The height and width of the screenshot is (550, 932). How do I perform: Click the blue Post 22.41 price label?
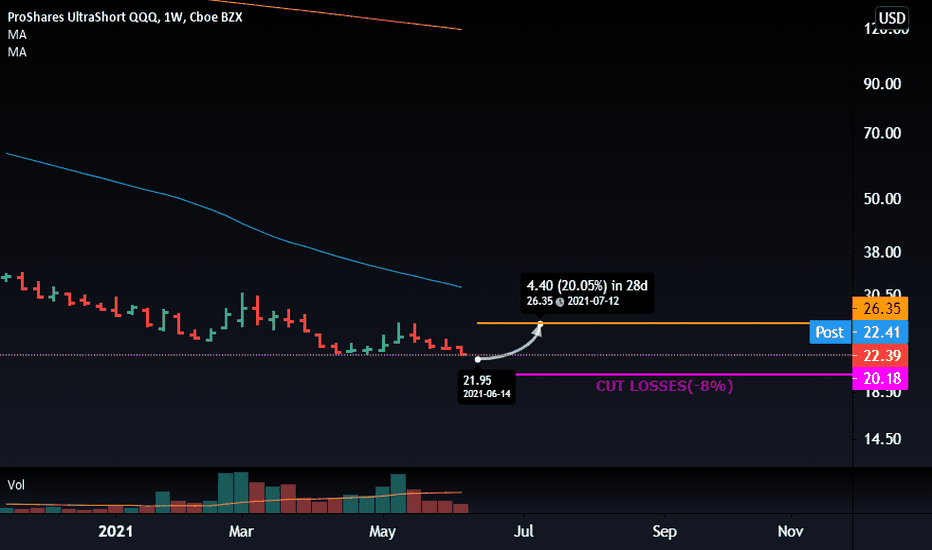point(859,332)
